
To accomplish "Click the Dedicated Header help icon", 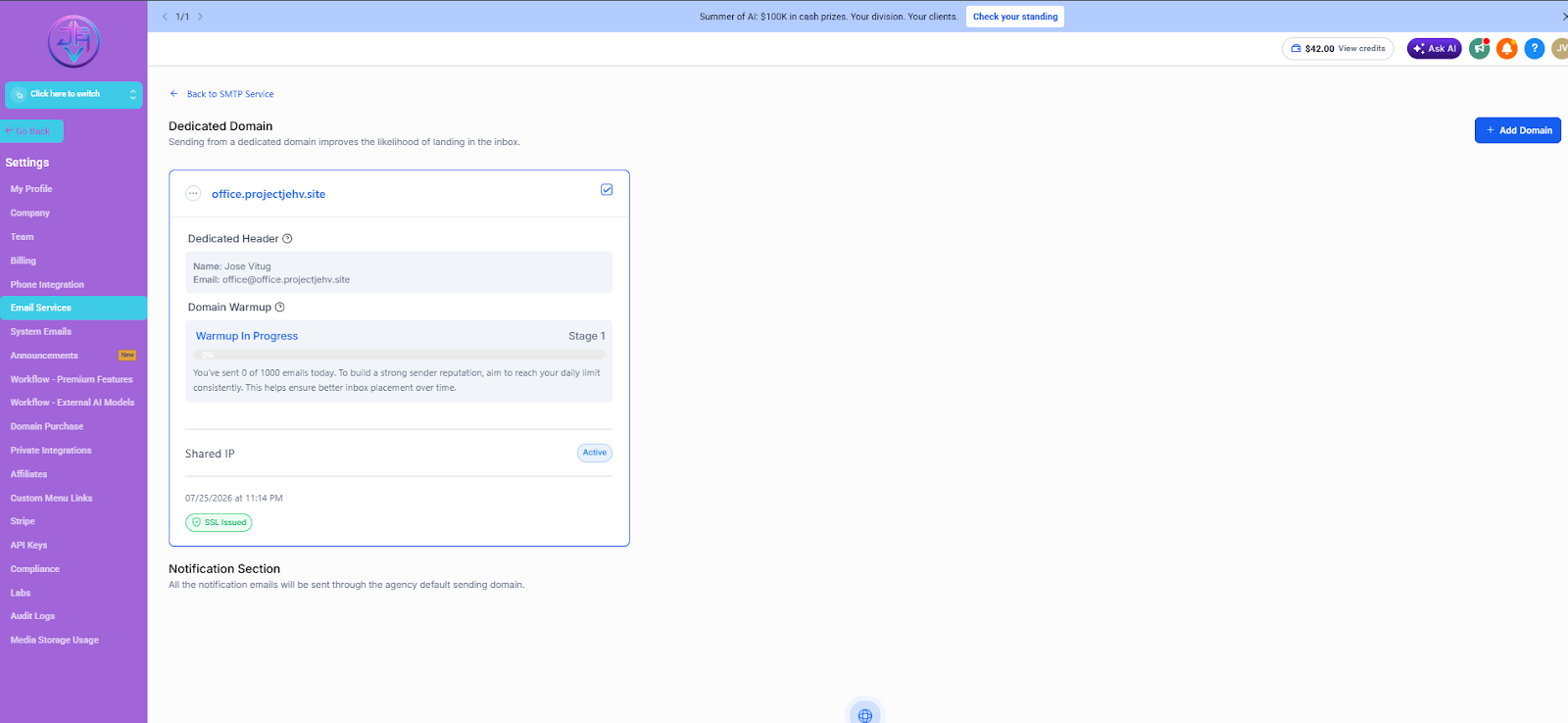I will 287,239.
